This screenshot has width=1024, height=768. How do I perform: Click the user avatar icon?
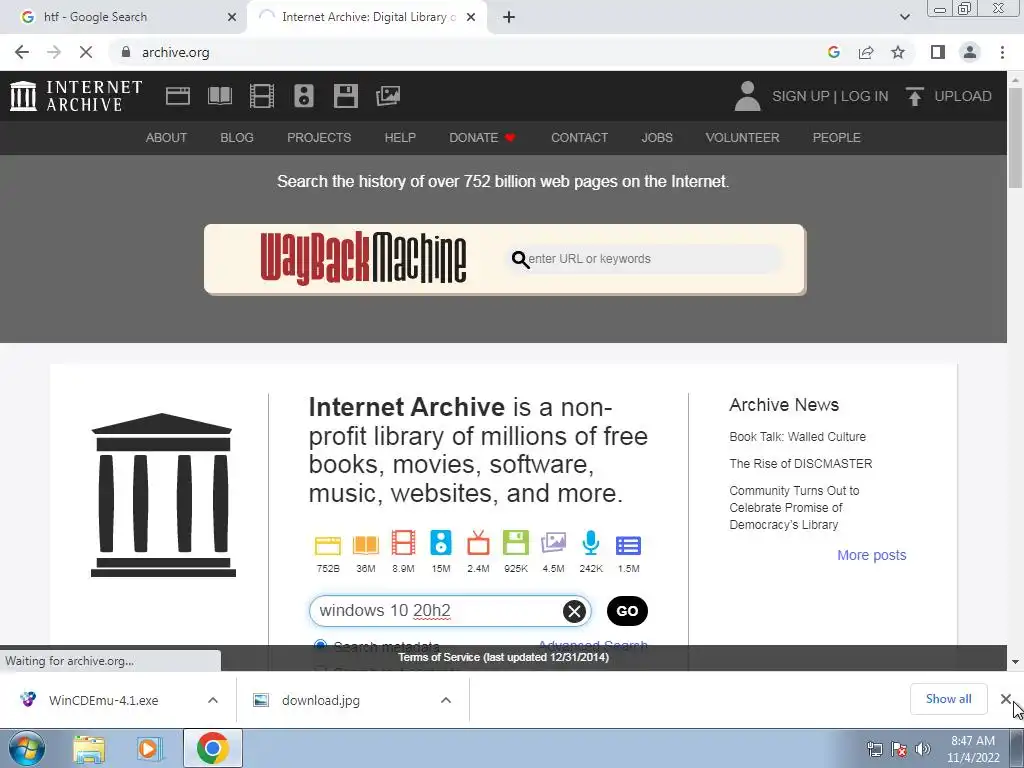tap(748, 96)
